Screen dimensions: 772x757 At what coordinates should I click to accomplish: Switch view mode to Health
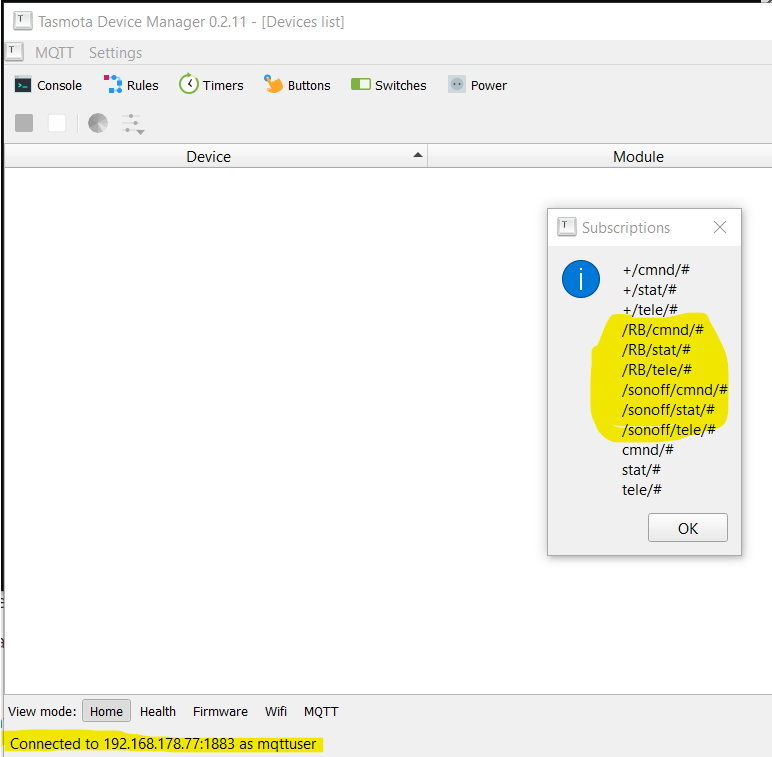click(x=158, y=711)
